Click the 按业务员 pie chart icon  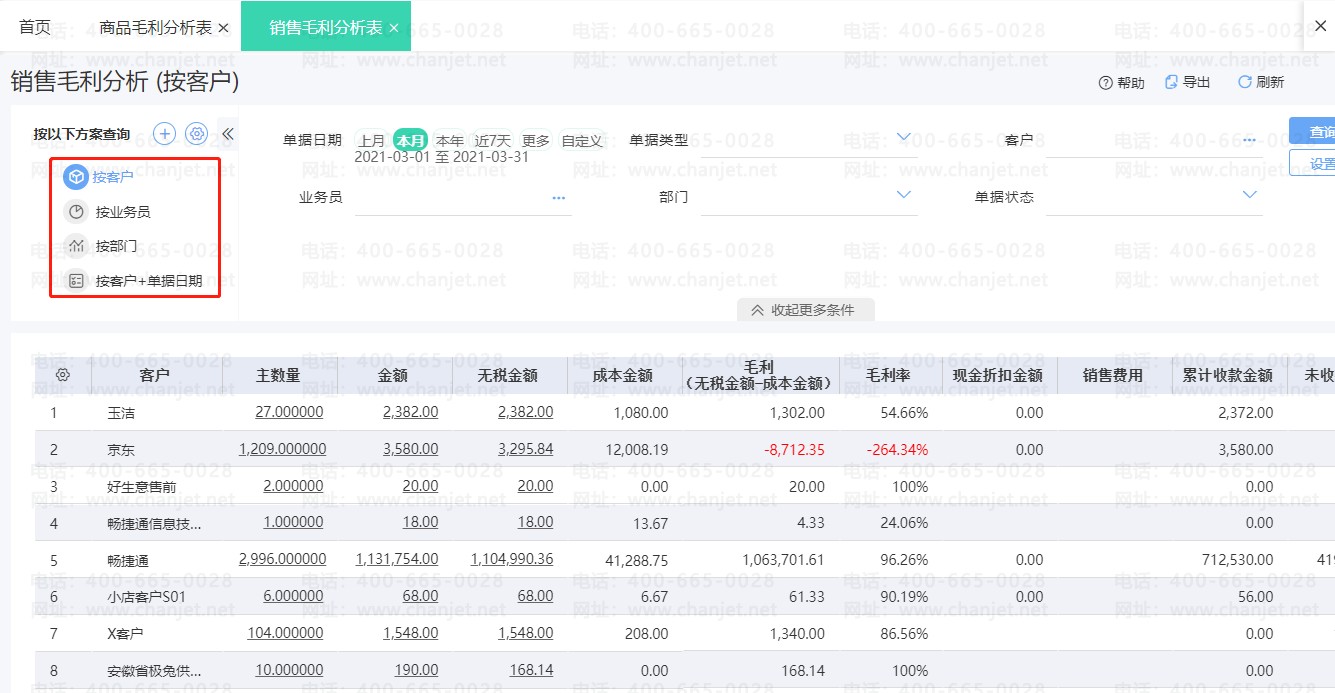(x=76, y=212)
